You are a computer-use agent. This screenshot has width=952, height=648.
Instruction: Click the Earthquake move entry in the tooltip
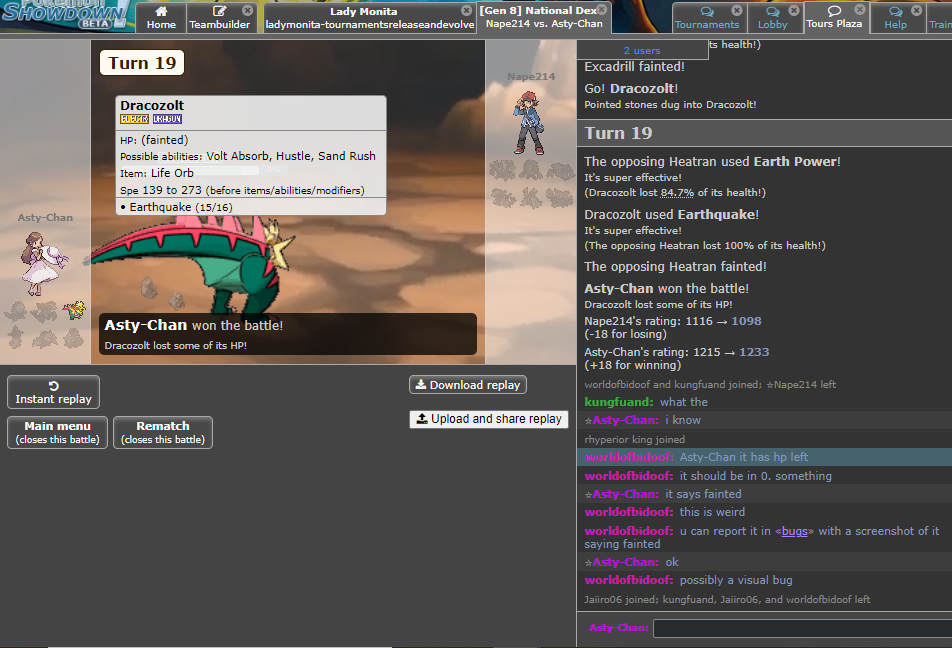tap(176, 207)
